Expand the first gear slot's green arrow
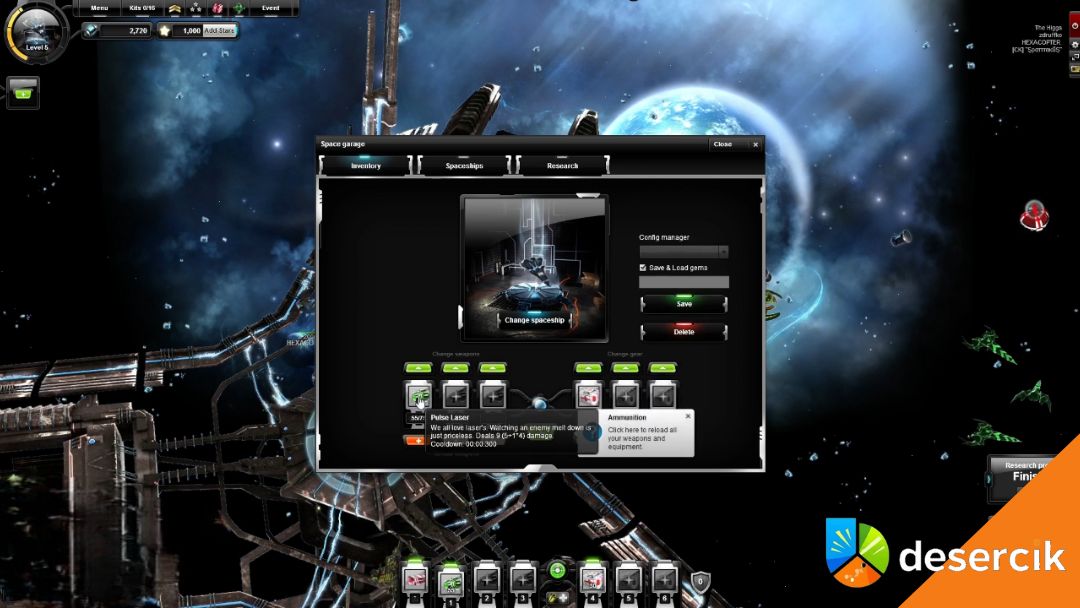This screenshot has height=608, width=1080. point(589,368)
